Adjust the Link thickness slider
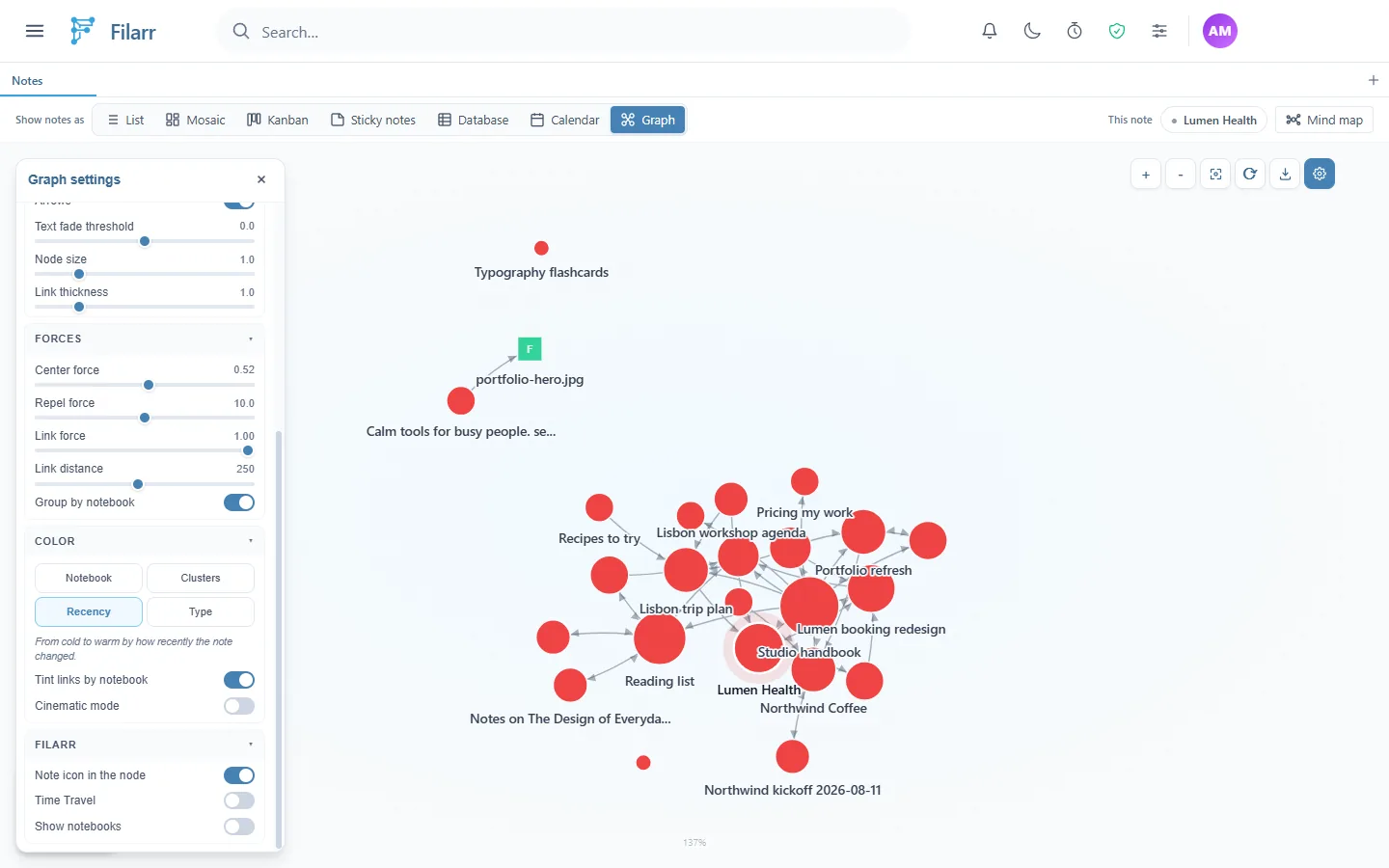The height and width of the screenshot is (868, 1389). [x=145, y=307]
